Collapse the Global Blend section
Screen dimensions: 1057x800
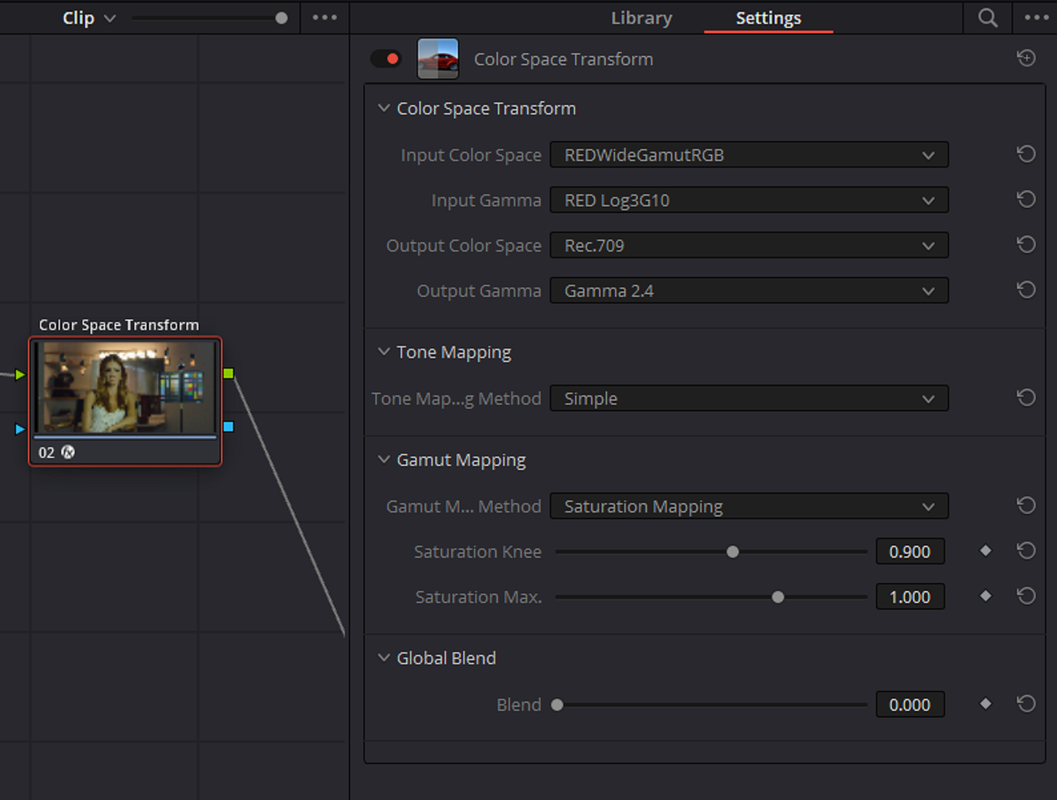(x=384, y=657)
